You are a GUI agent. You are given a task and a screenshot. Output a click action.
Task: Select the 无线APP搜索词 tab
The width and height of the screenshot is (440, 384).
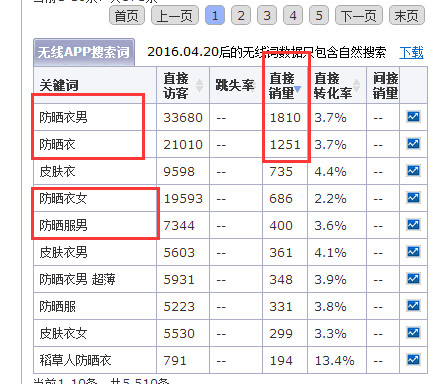(84, 52)
